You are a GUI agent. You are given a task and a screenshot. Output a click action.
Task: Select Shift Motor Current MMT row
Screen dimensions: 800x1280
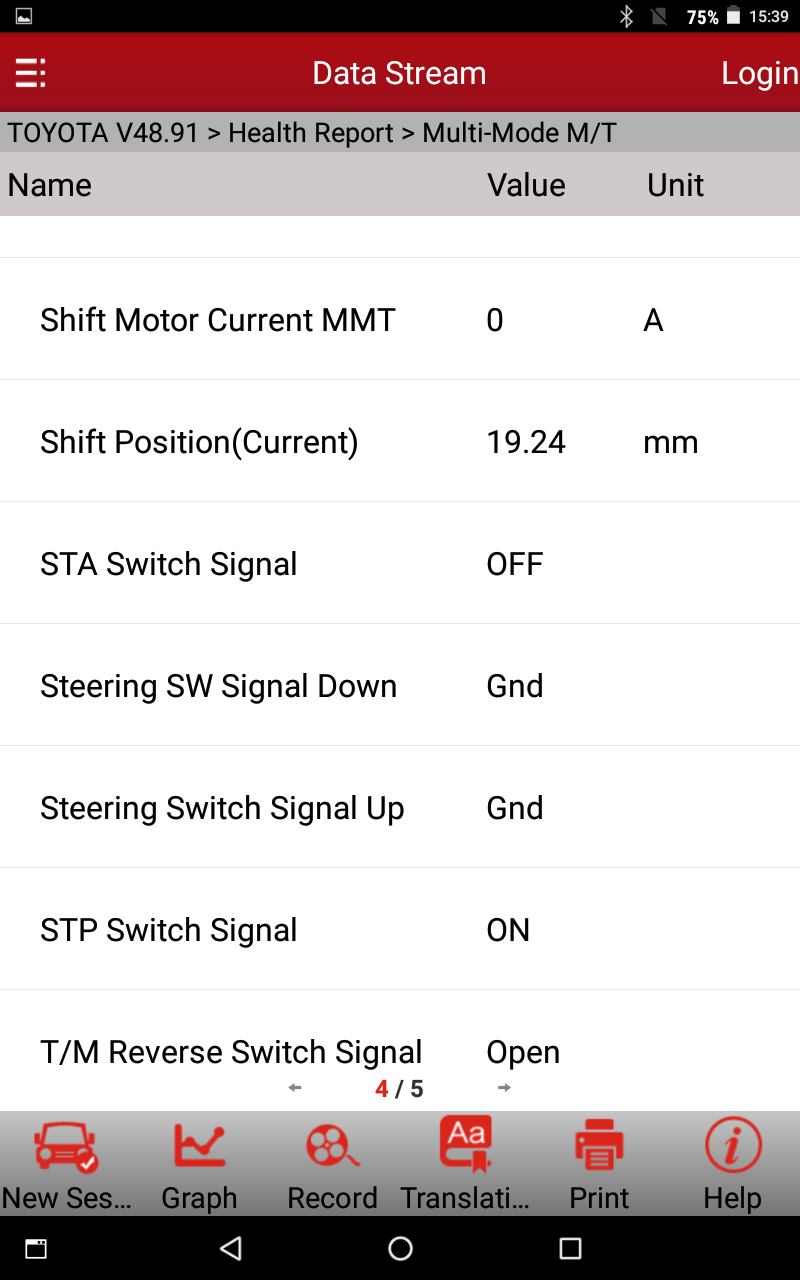pyautogui.click(x=400, y=319)
